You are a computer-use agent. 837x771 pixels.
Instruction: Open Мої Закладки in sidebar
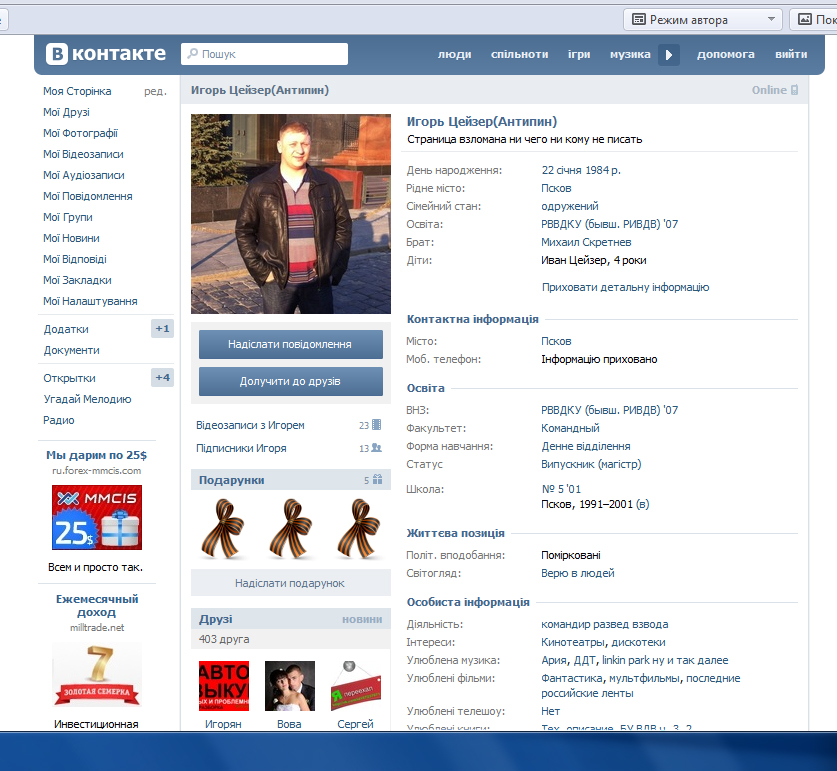77,280
